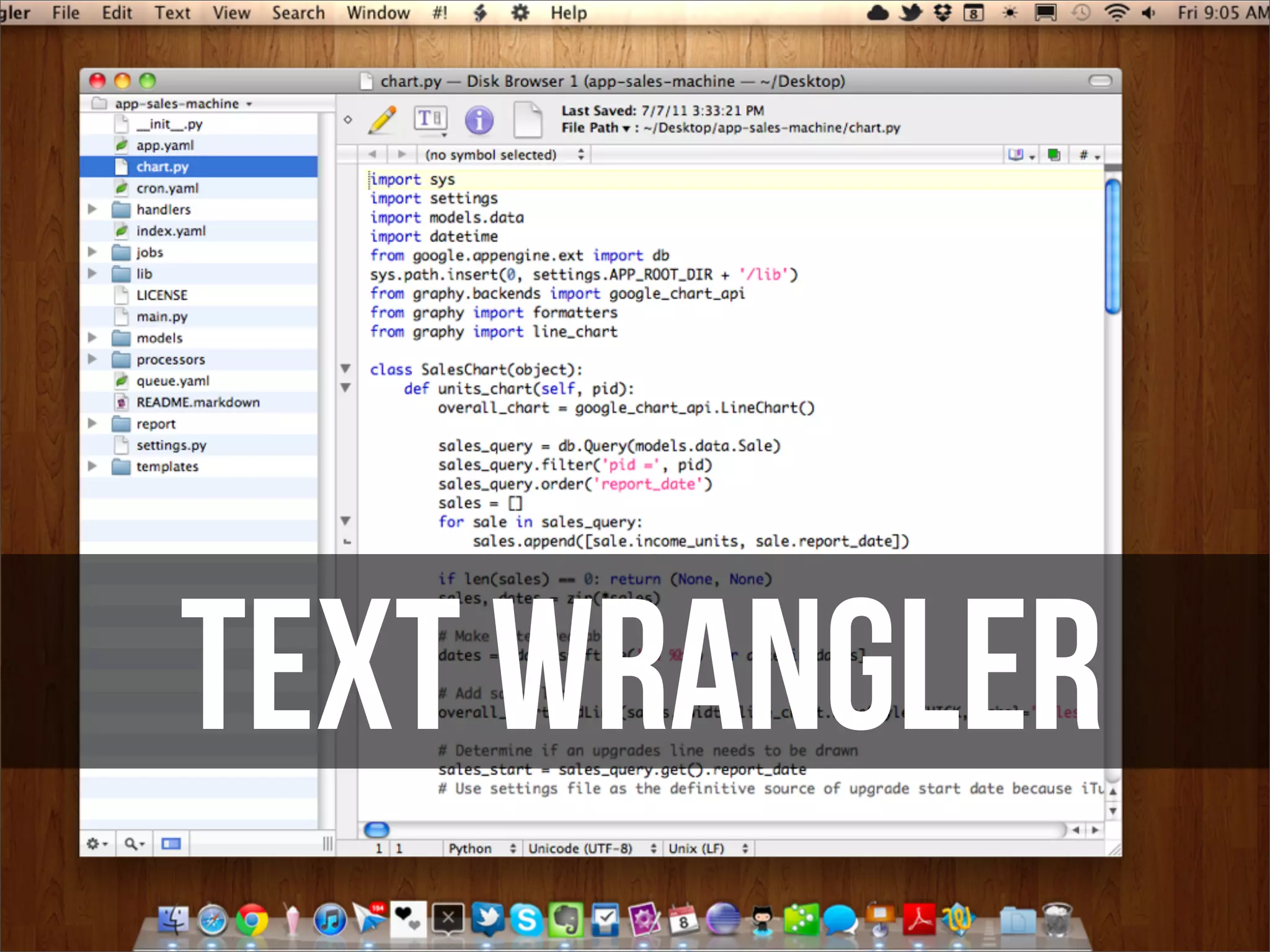Viewport: 1270px width, 952px height.
Task: Open the Text menu
Action: click(172, 12)
